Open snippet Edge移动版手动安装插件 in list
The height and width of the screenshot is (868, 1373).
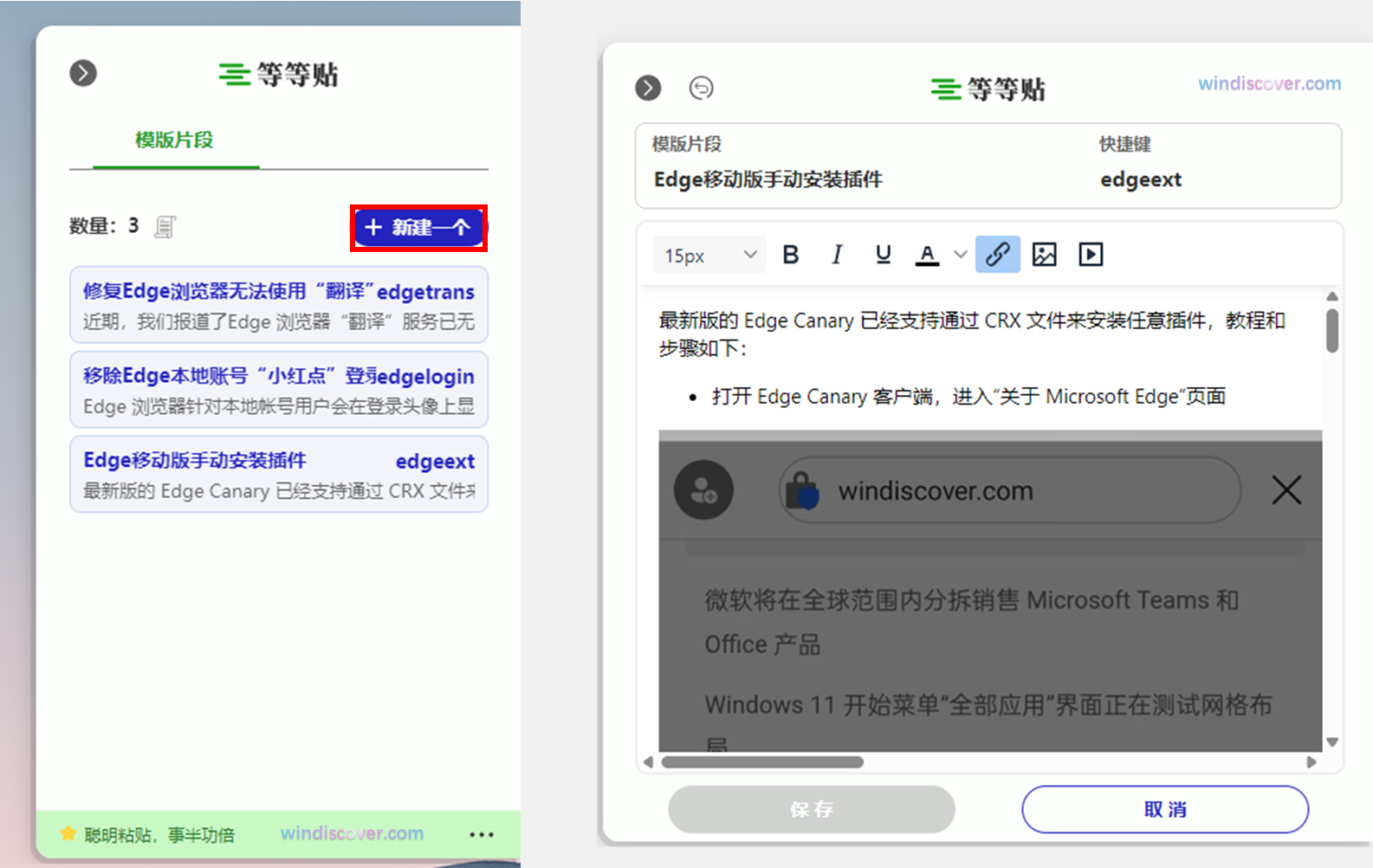coord(279,474)
